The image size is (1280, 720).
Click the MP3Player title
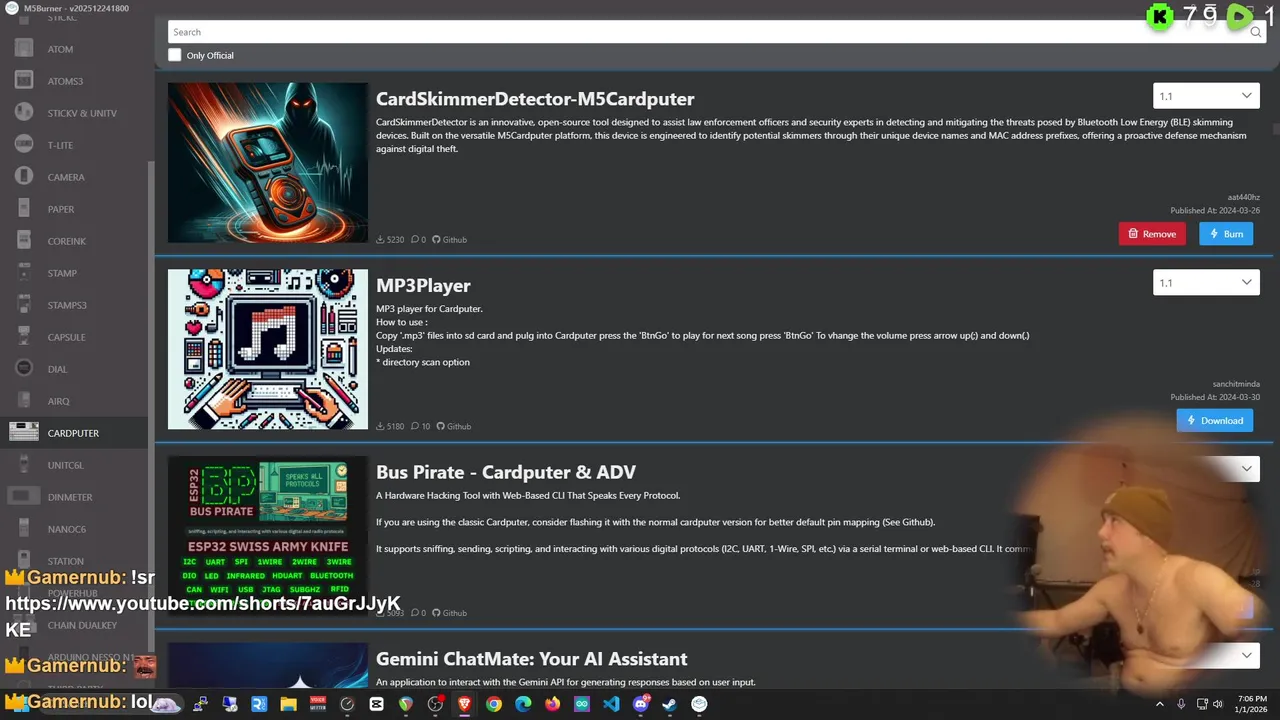point(423,286)
